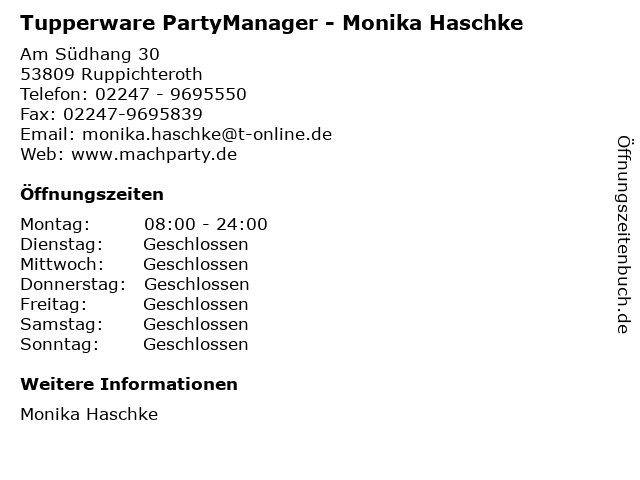The width and height of the screenshot is (640, 480).
Task: Click Geschlossen next to Sonntag
Action: coord(196,344)
